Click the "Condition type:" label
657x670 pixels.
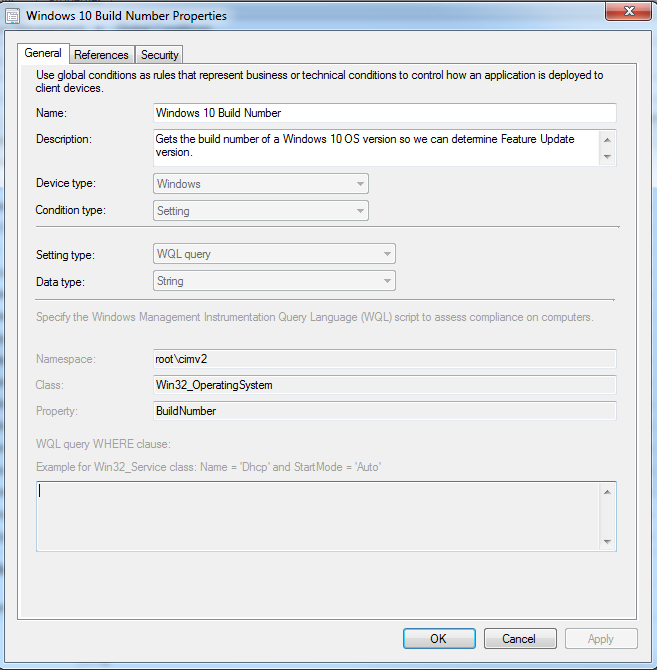point(70,210)
